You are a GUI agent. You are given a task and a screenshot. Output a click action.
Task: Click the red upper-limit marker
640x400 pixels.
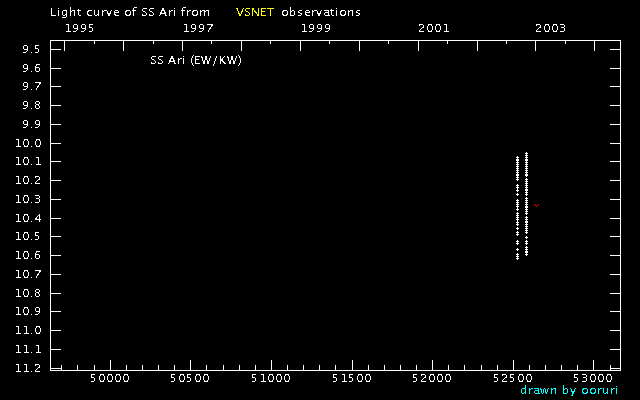[537, 205]
